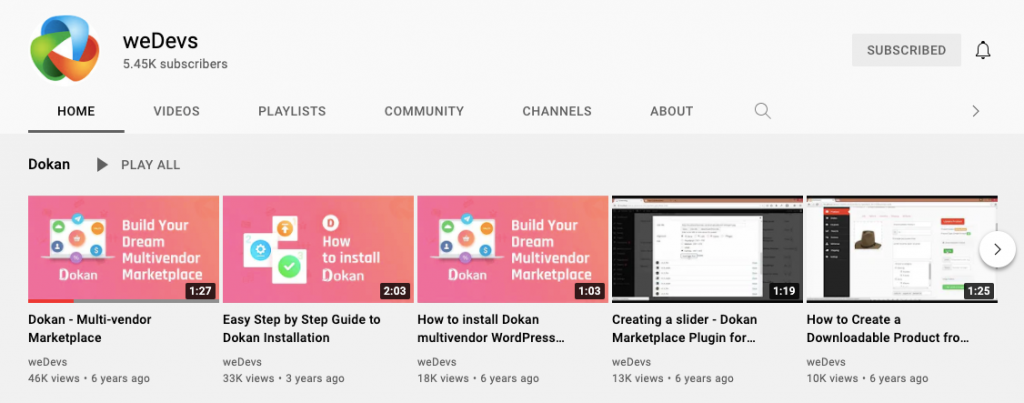Switch to the Videos tab
This screenshot has height=403, width=1024.
click(x=176, y=111)
